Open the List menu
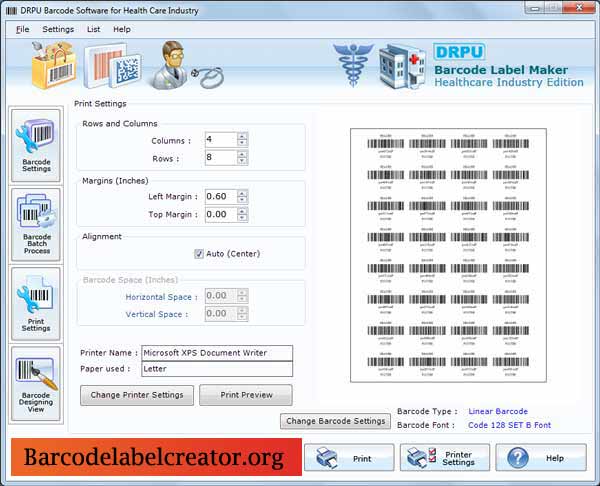This screenshot has height=486, width=600. 93,29
